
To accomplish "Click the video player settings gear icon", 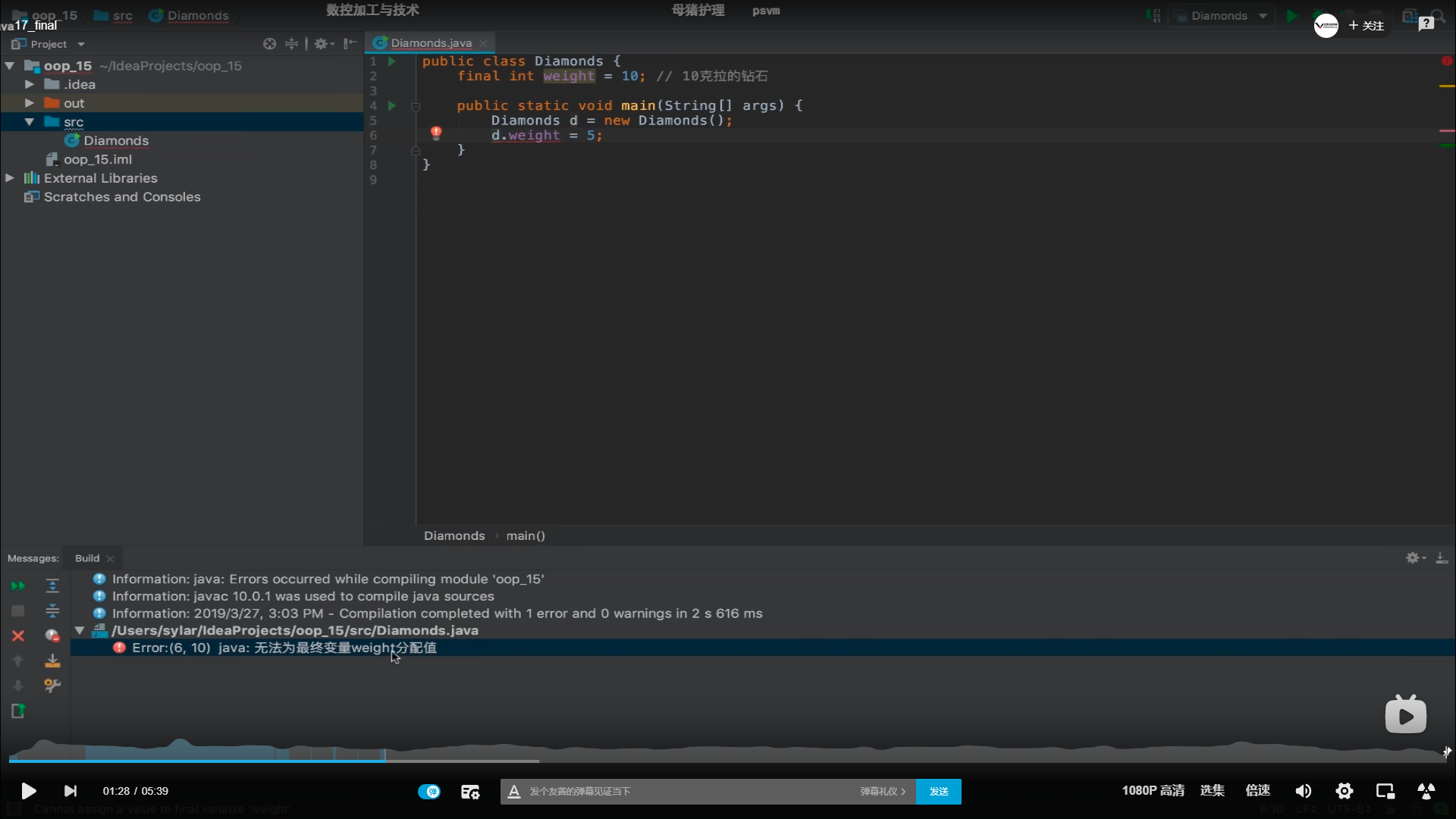I will pos(1344,791).
